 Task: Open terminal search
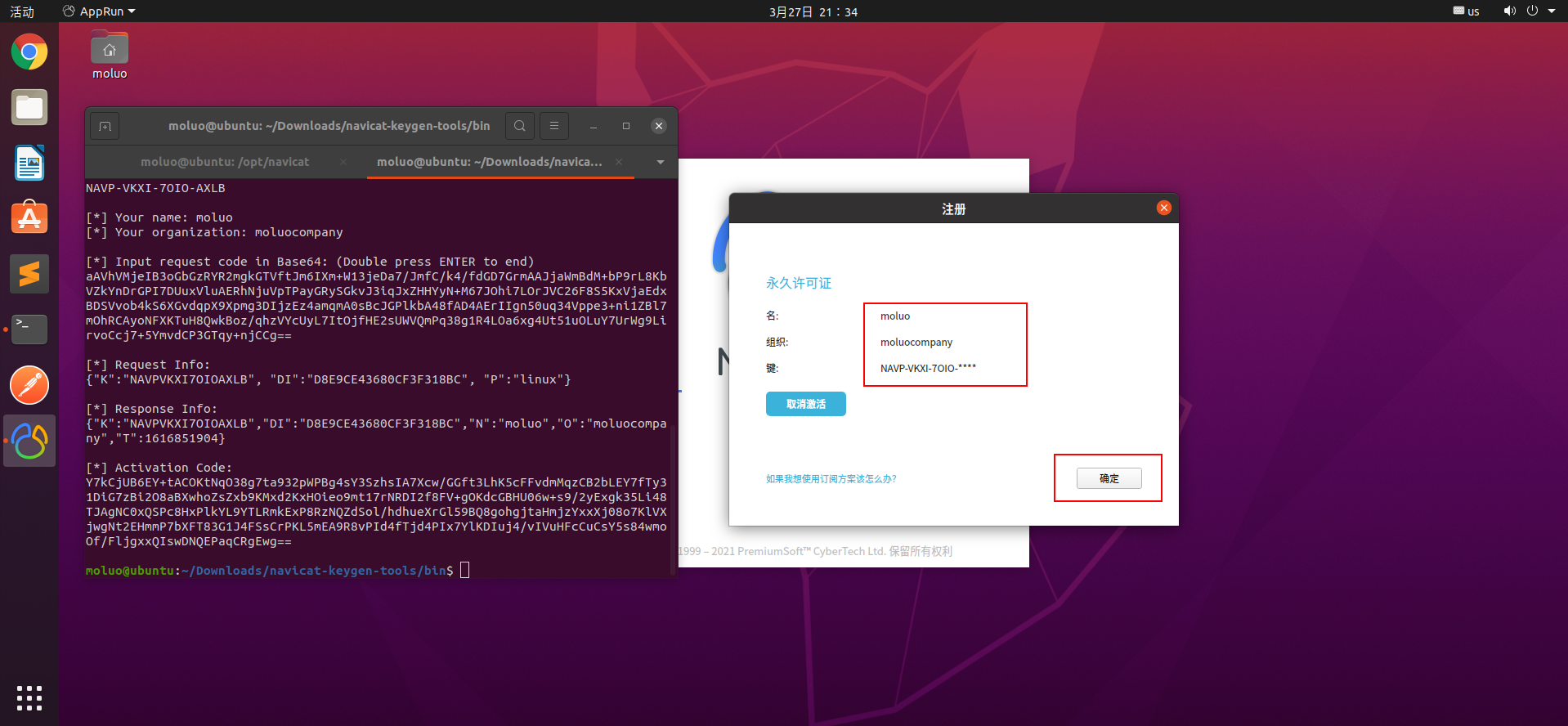[520, 126]
